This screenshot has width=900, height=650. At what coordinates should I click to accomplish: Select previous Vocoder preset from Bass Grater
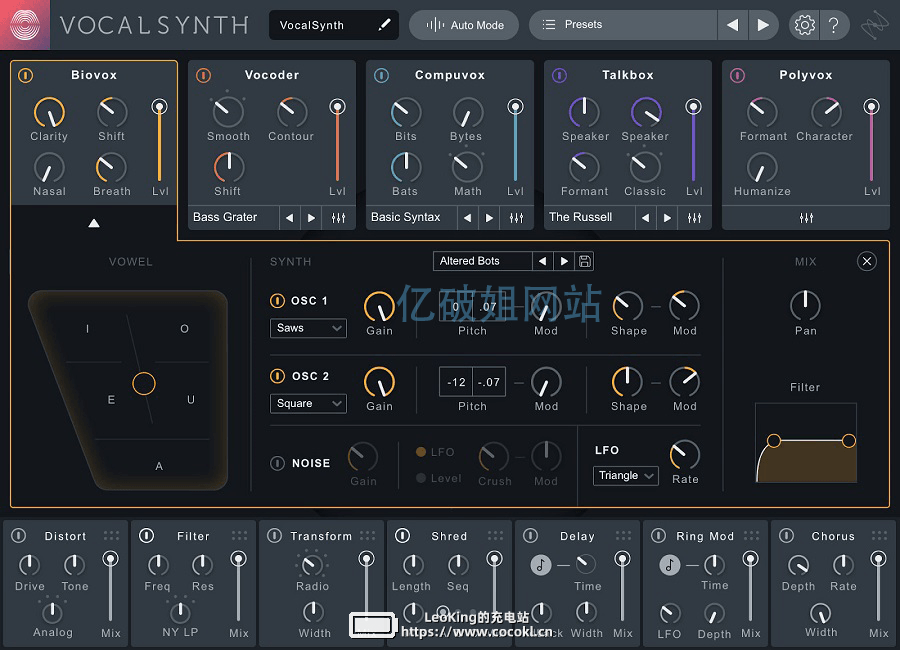[289, 218]
